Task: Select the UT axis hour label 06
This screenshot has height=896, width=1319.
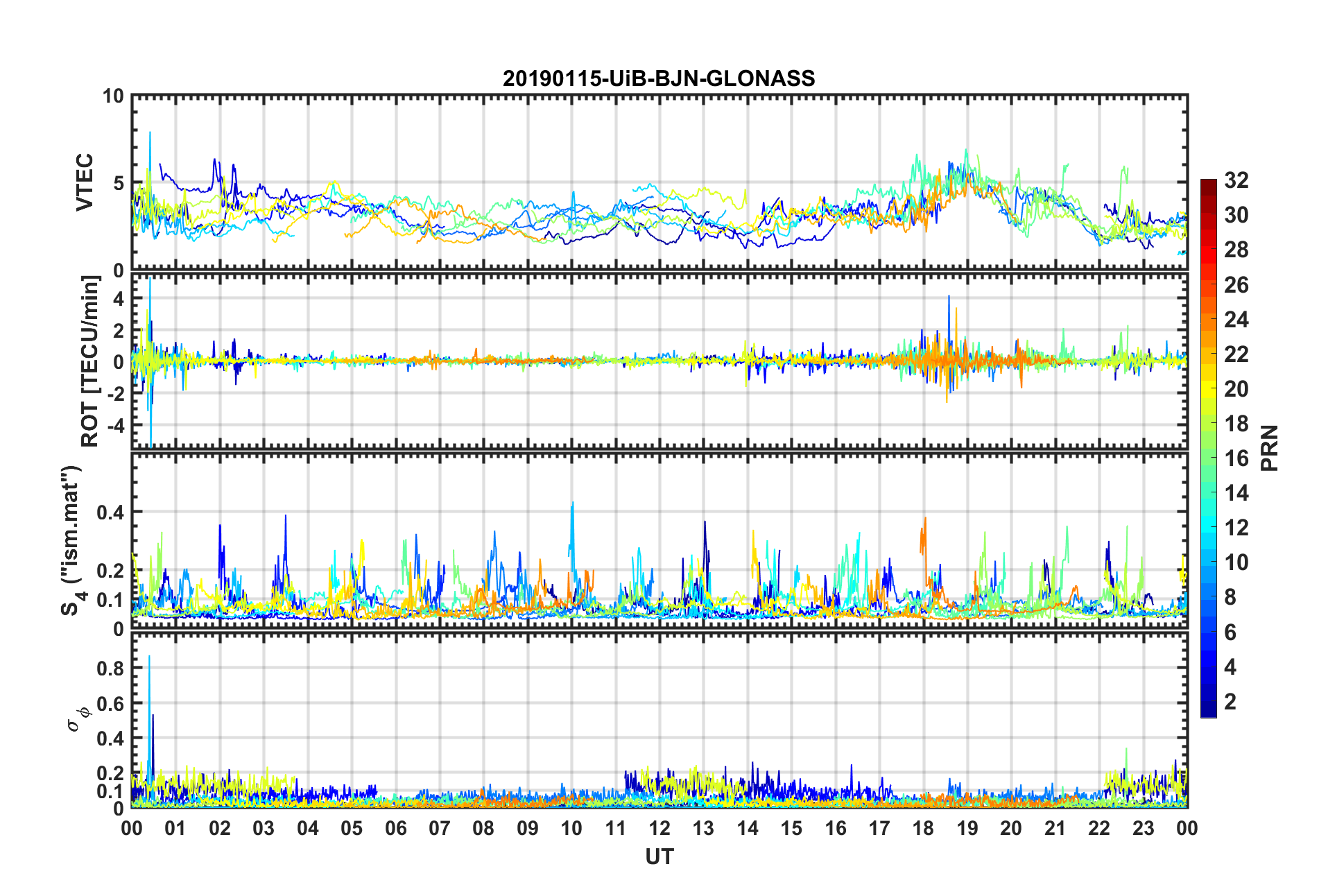Action: click(x=396, y=828)
